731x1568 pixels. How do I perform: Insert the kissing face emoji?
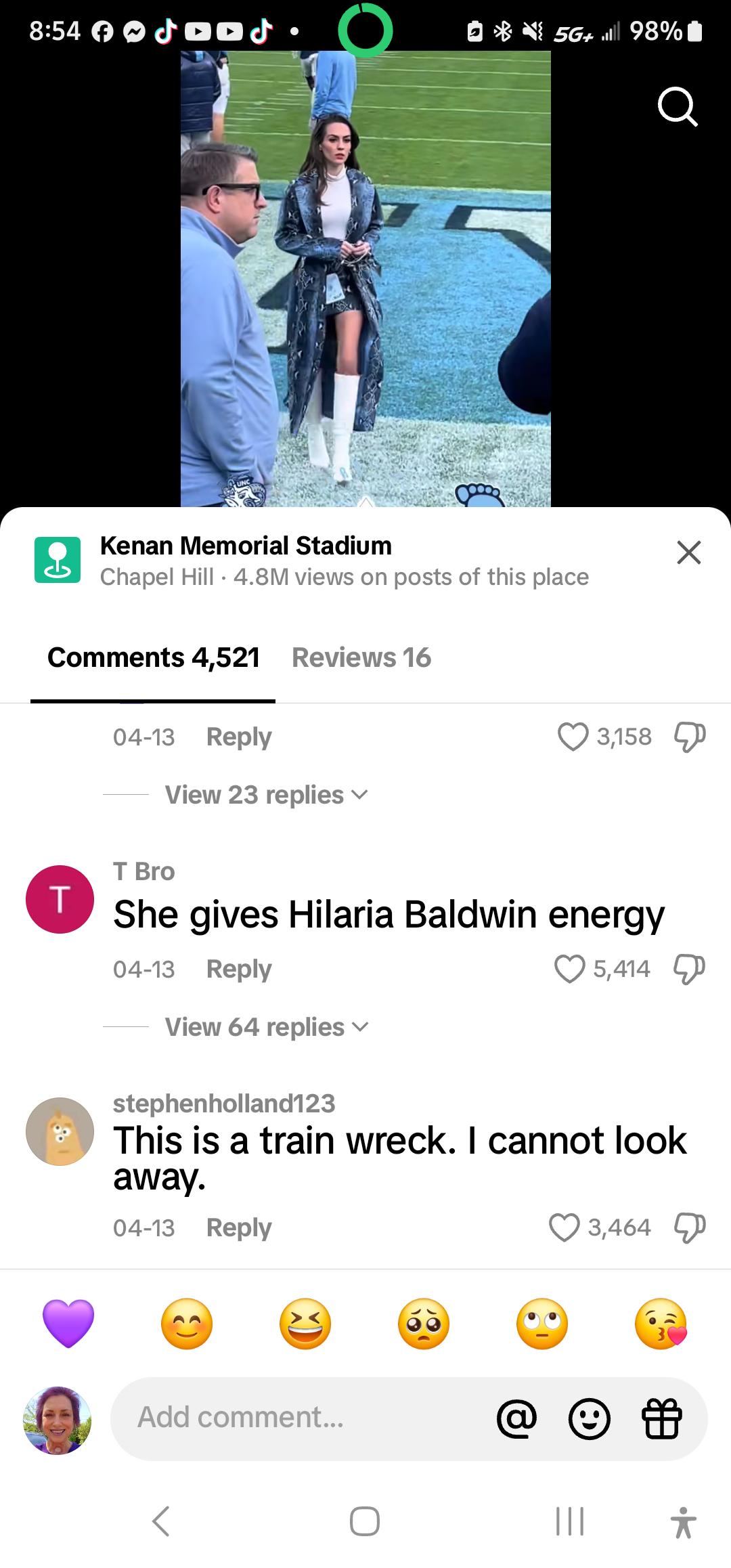pyautogui.click(x=661, y=1324)
